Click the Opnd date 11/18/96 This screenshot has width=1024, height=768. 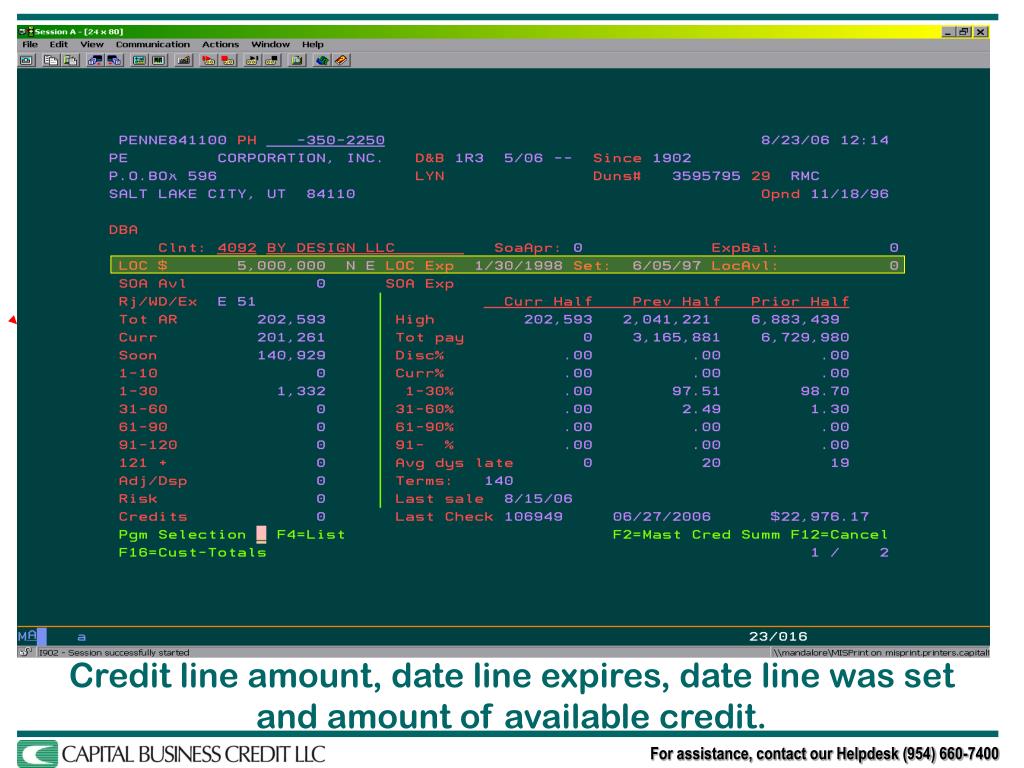pos(849,194)
